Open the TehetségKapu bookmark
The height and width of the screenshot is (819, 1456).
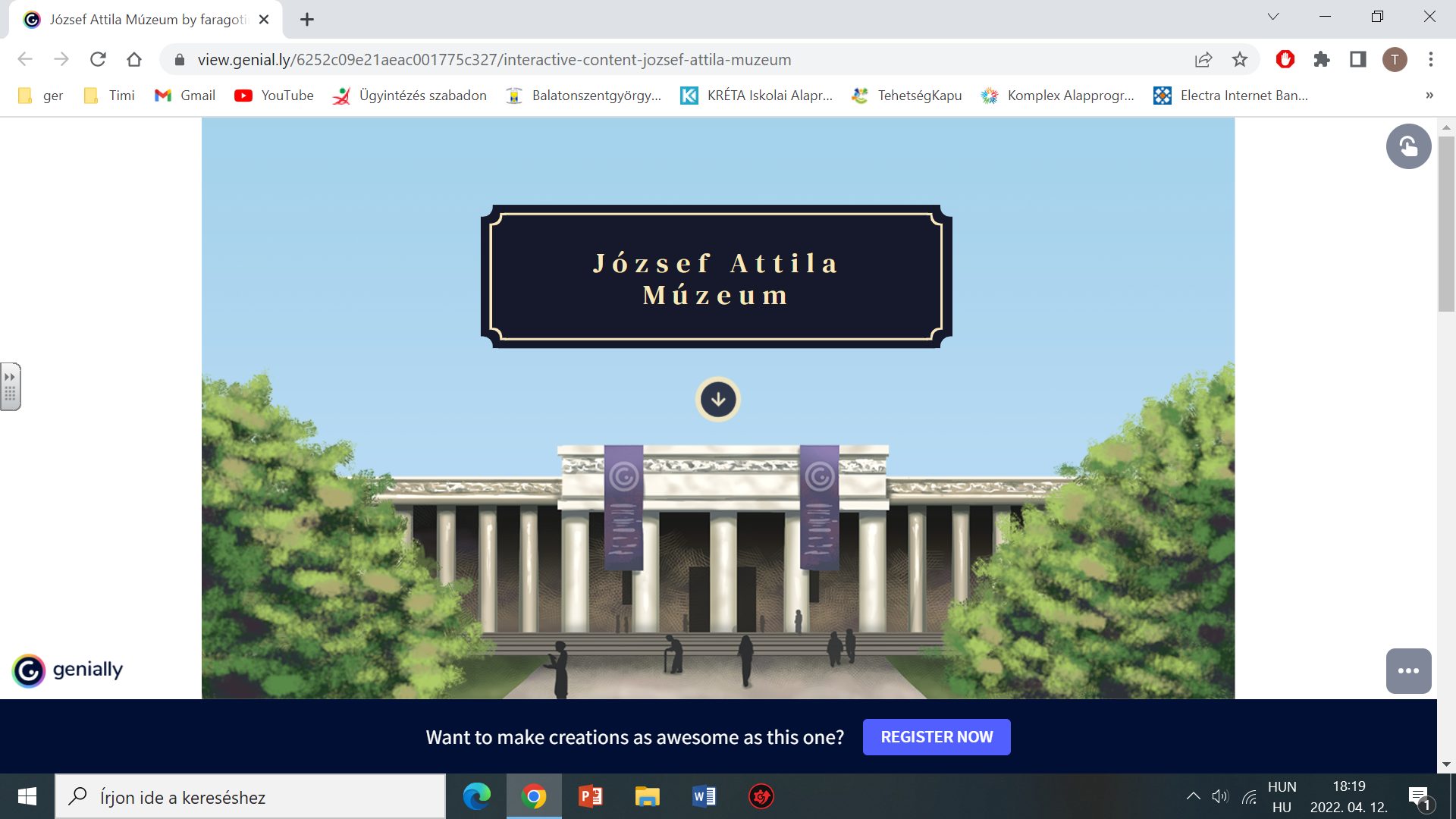(906, 96)
